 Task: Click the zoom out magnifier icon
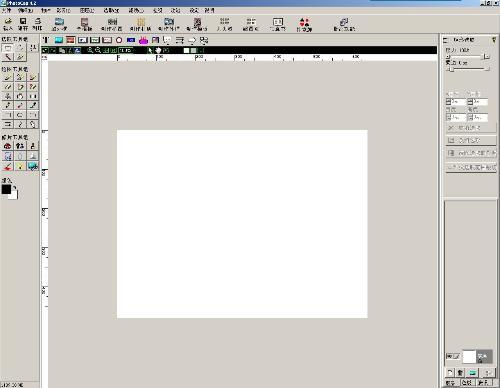(98, 50)
